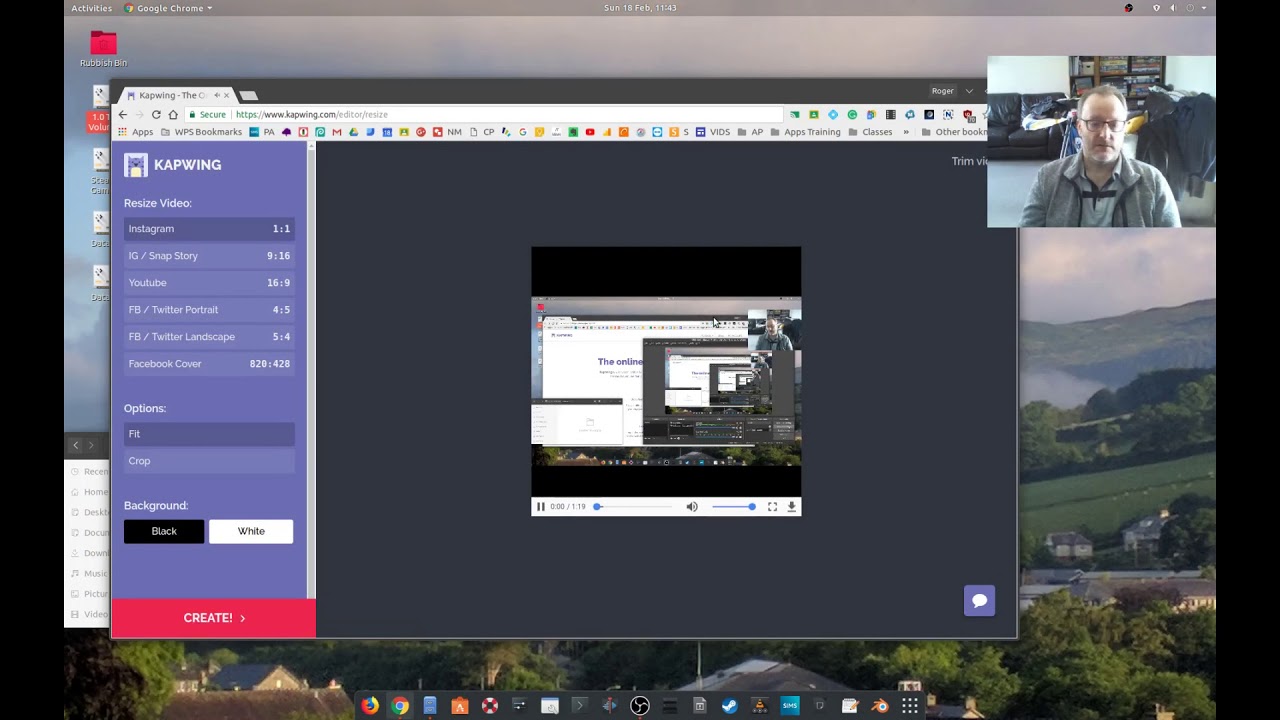
Task: Show all applications grid in the dock
Action: (x=910, y=706)
